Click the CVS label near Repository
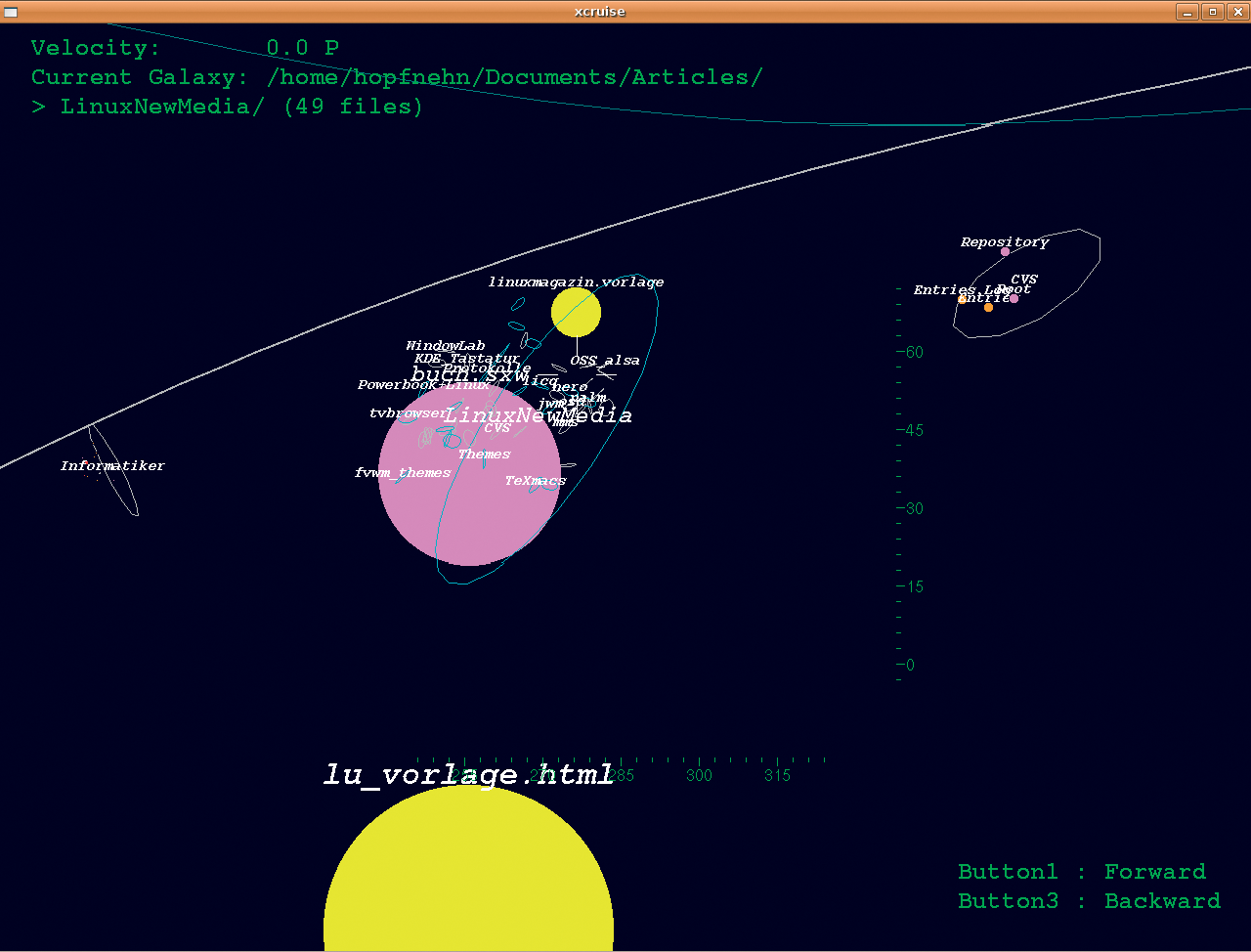The width and height of the screenshot is (1251, 952). (1024, 280)
